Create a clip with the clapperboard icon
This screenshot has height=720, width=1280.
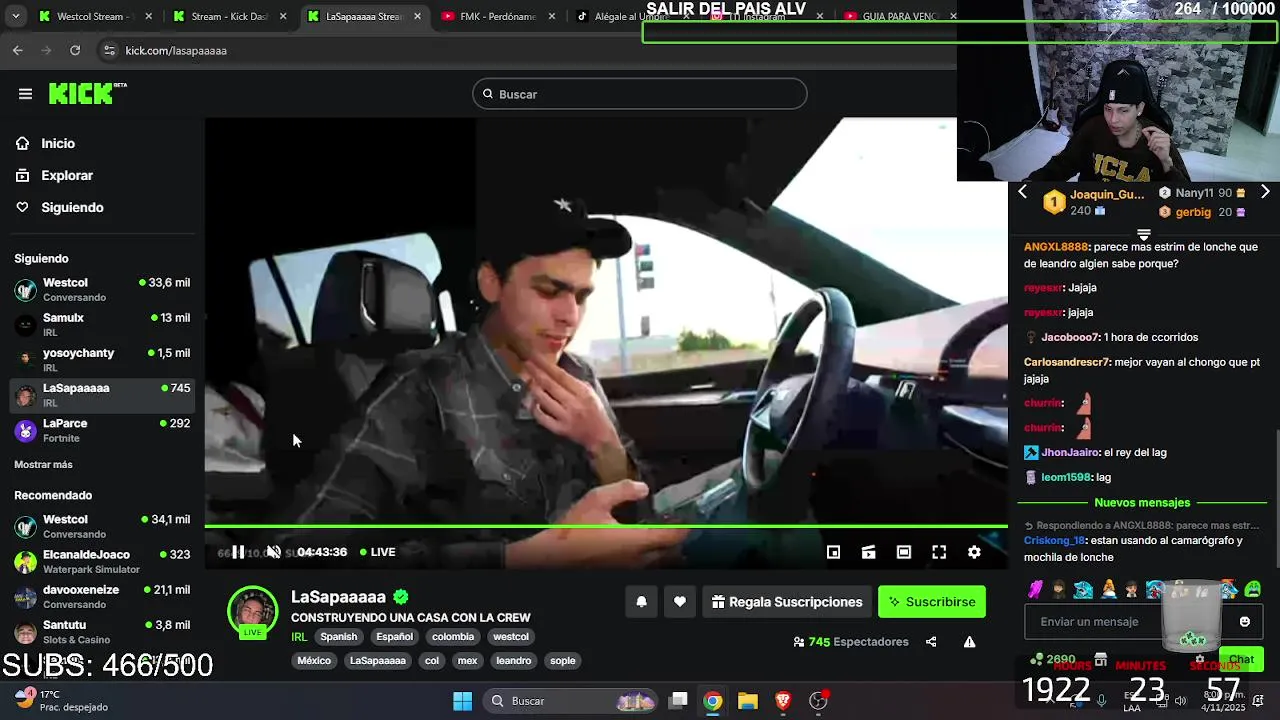(868, 552)
